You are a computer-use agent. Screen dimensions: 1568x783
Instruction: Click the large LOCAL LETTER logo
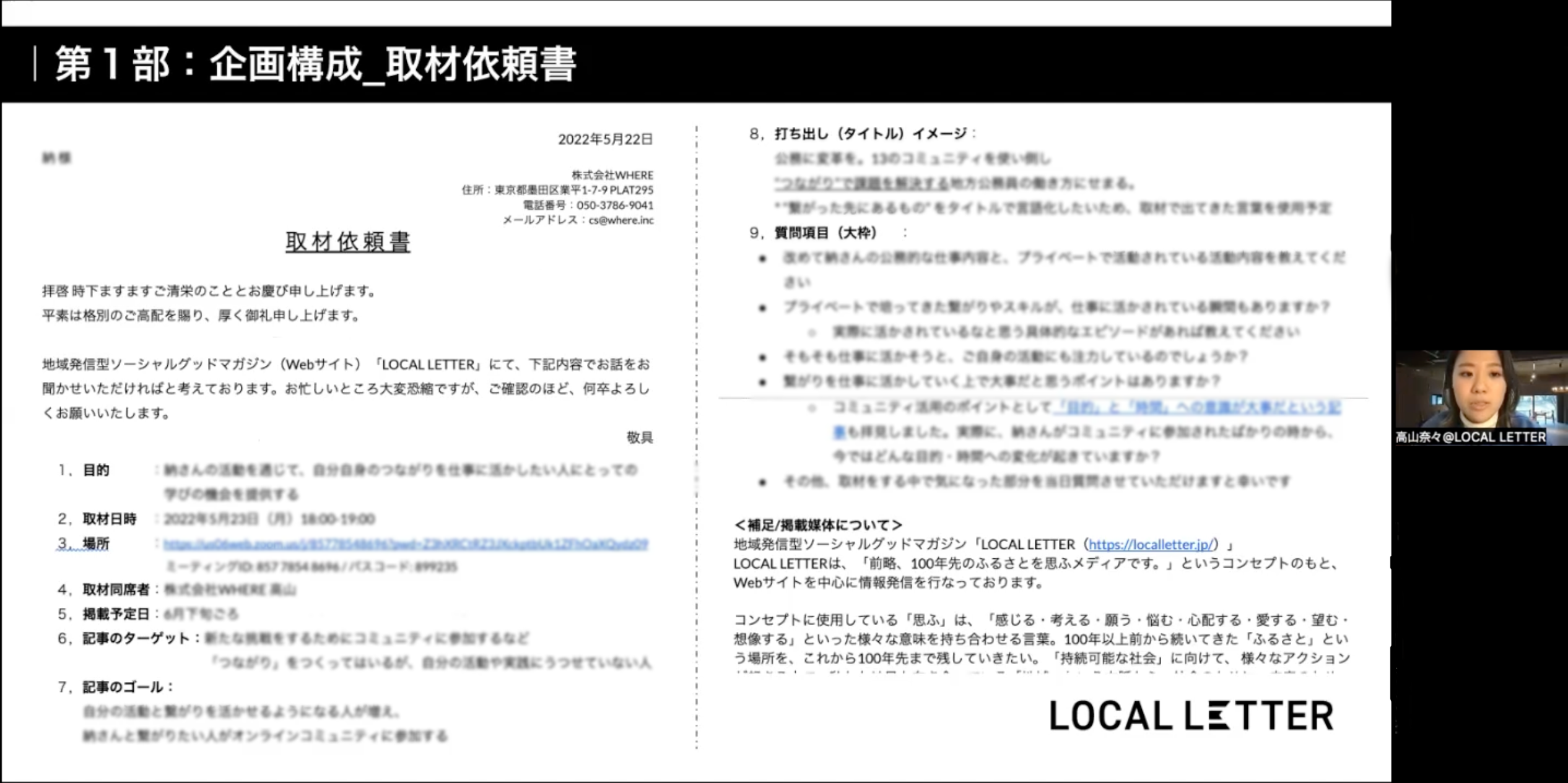(x=1191, y=716)
